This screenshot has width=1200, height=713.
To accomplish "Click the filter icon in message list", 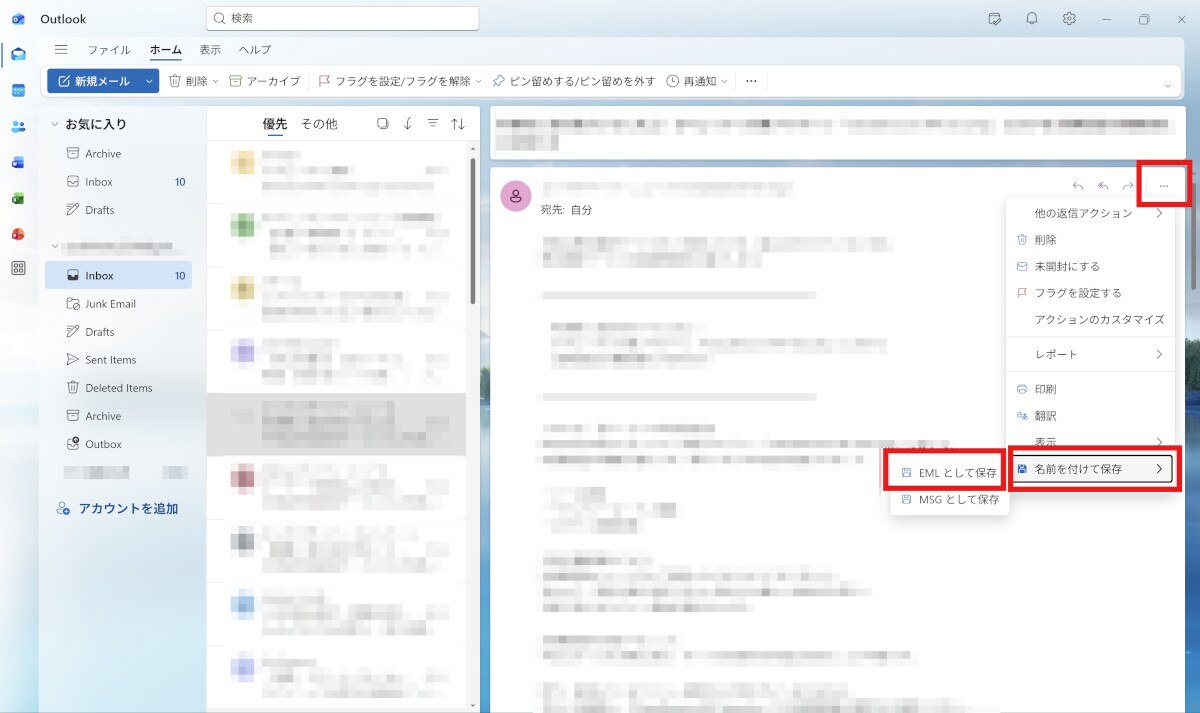I will [x=433, y=123].
